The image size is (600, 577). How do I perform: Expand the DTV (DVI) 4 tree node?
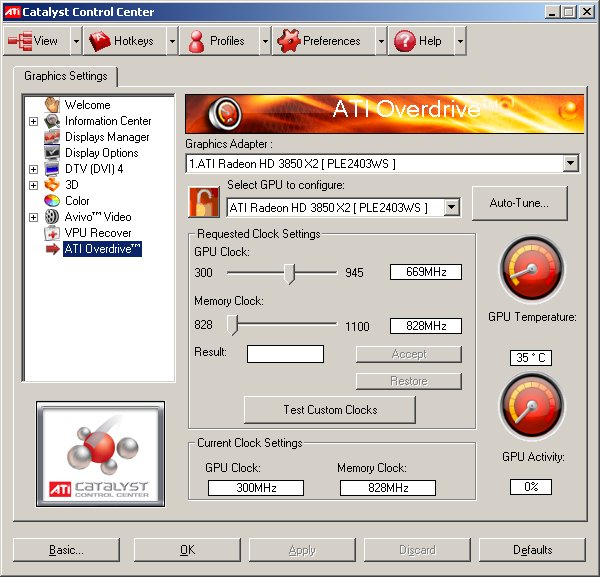tap(34, 169)
